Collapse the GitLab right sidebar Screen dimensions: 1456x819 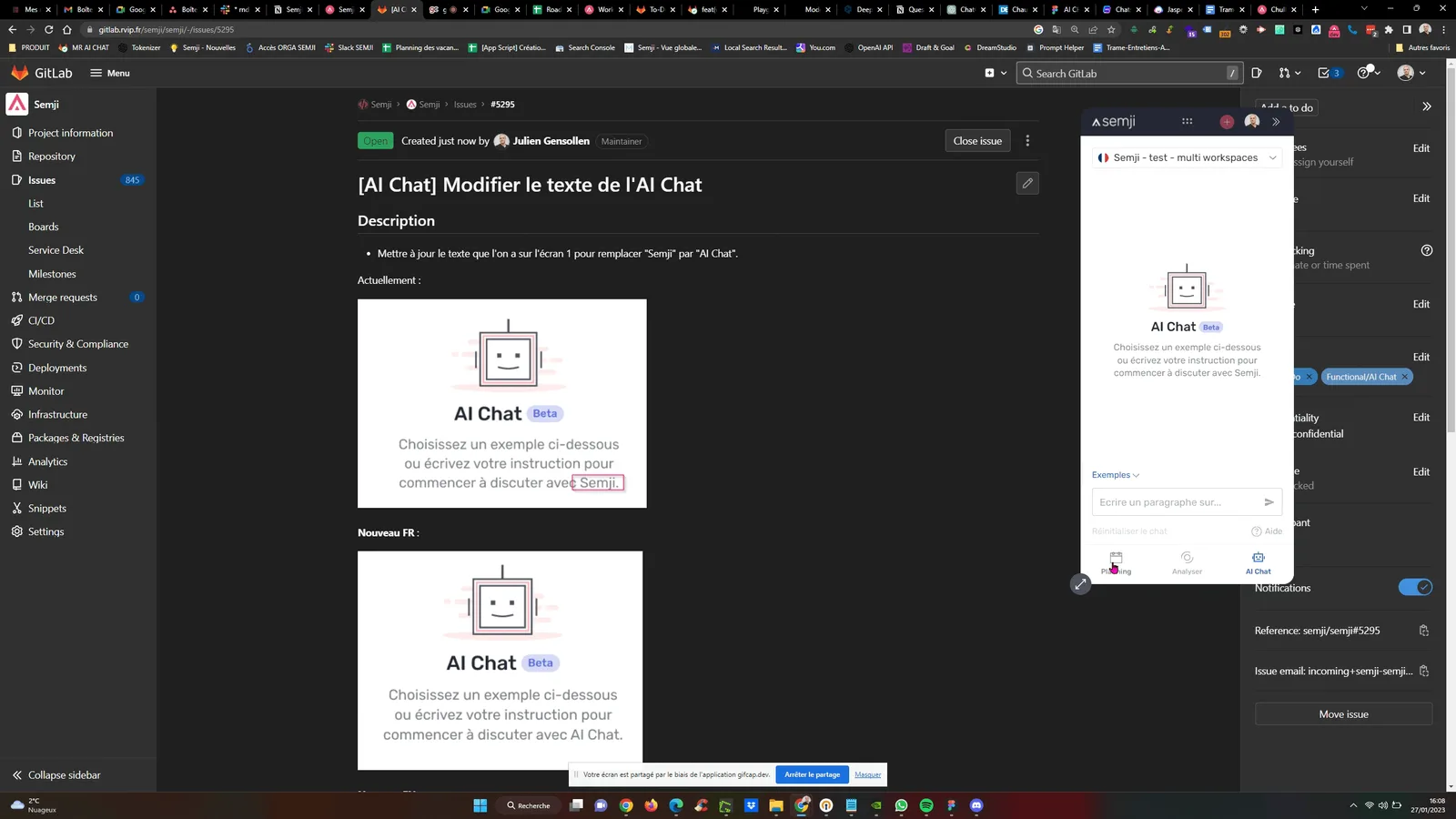coord(1427,106)
